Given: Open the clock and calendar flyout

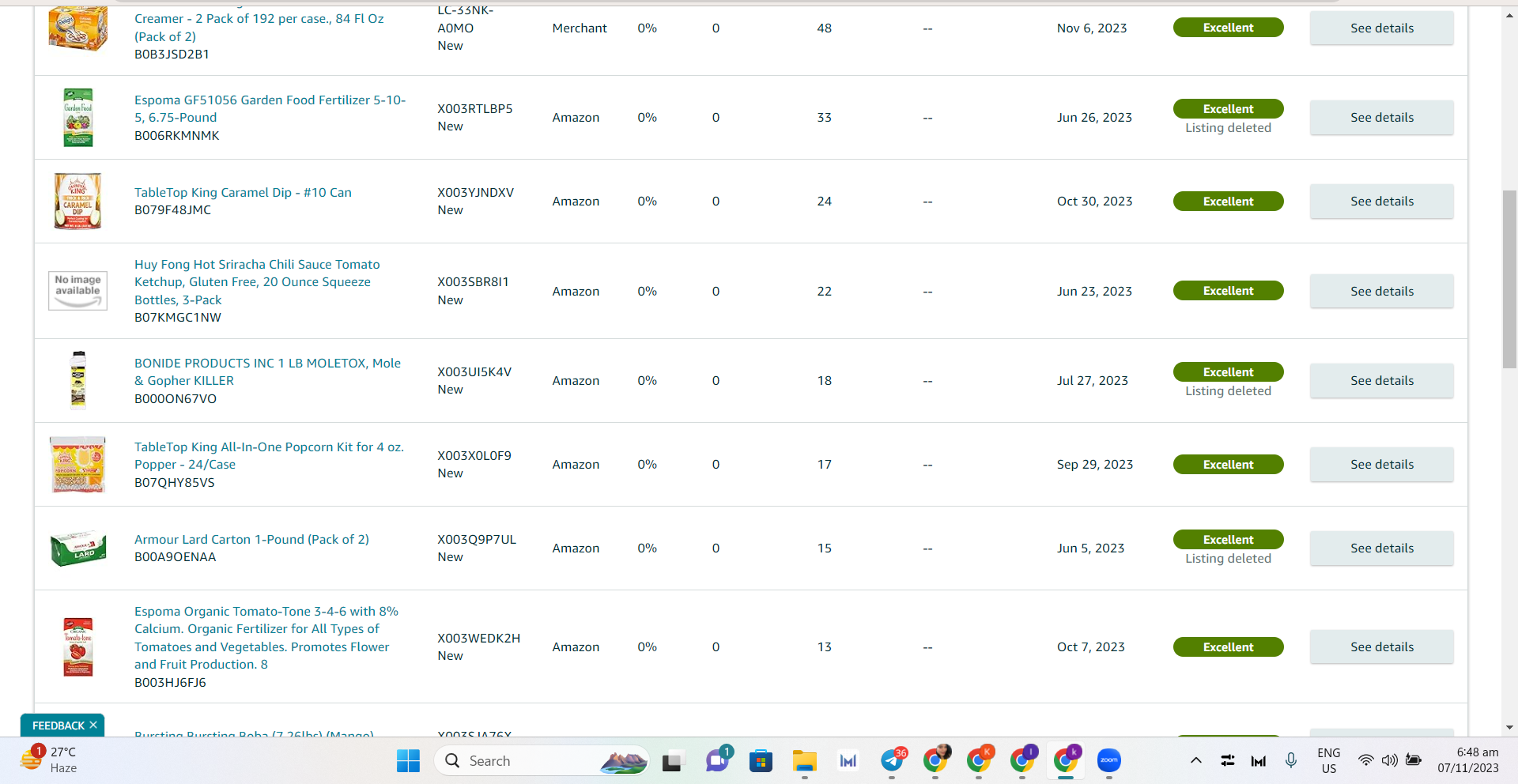Looking at the screenshot, I should 1468,760.
